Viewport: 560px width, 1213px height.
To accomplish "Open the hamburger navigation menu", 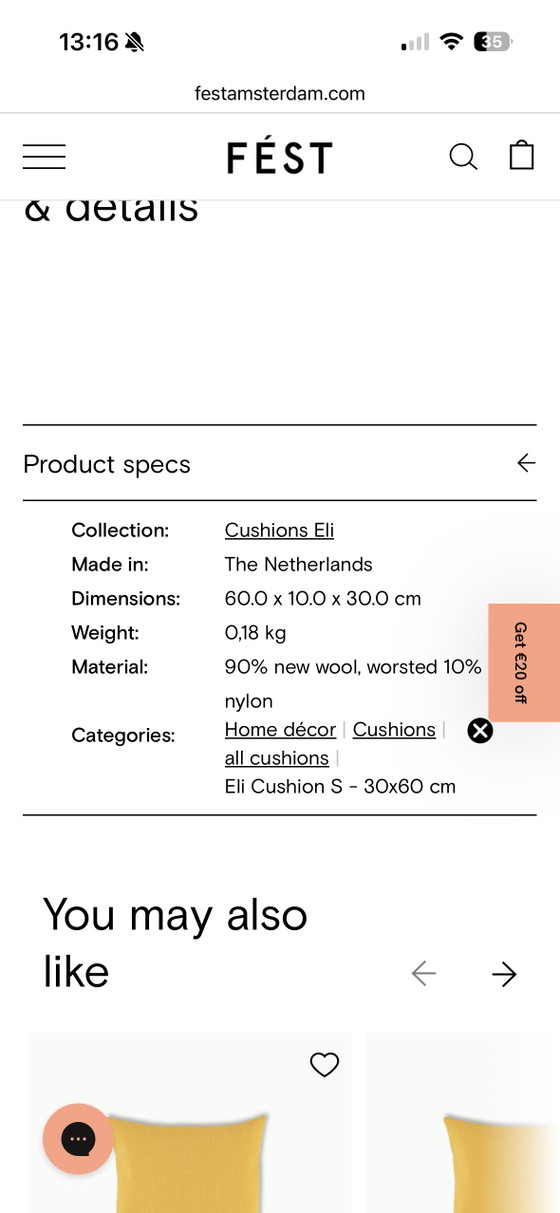I will point(44,157).
